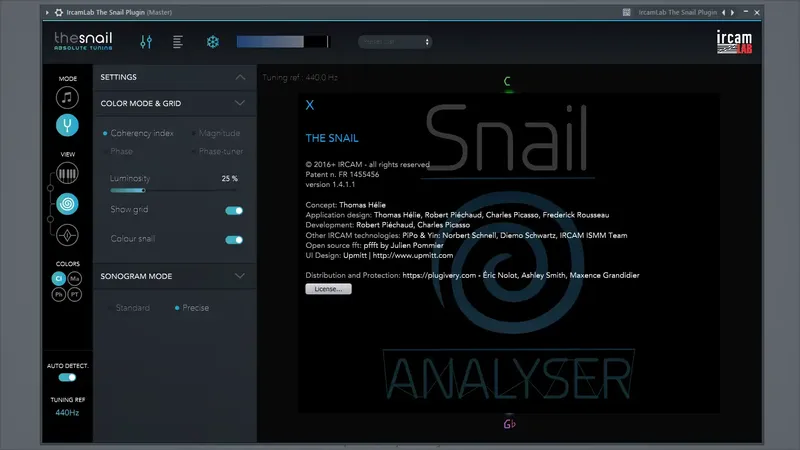Toggle the Colour snail switch
Screen dimensions: 800x450
click(234, 240)
